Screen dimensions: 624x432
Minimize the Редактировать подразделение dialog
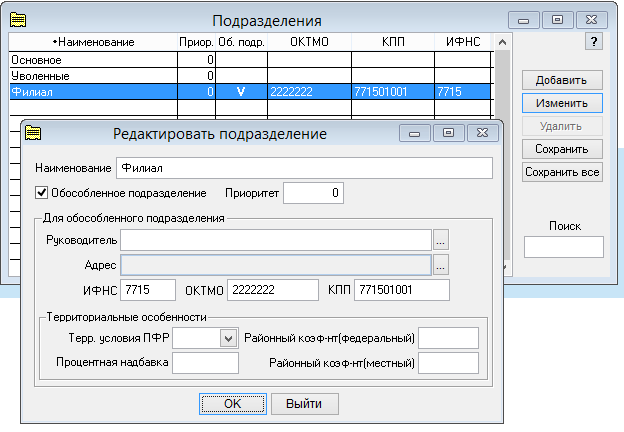pyautogui.click(x=415, y=133)
